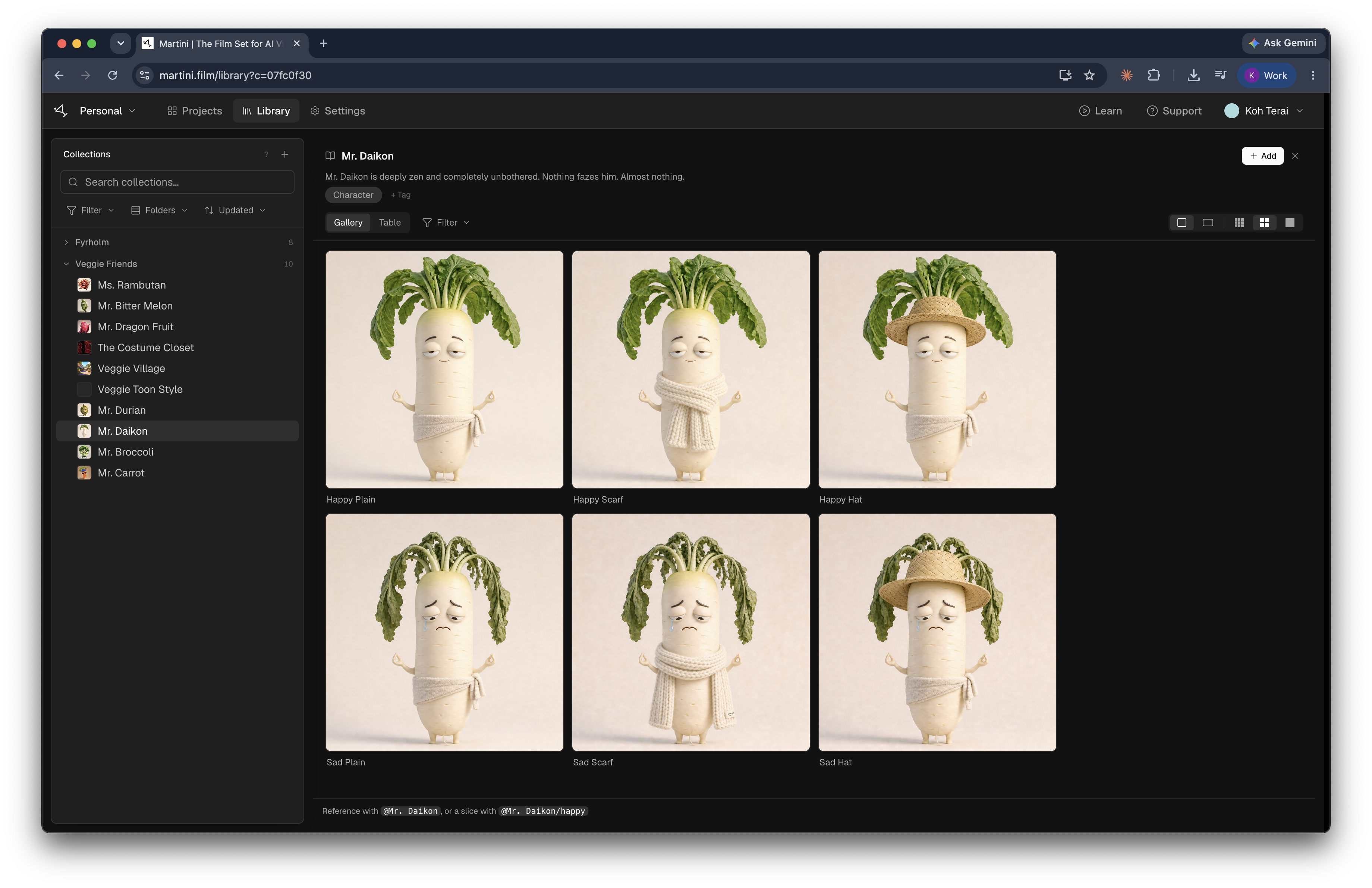Select the filled square view icon
1372x888 pixels.
[1290, 223]
